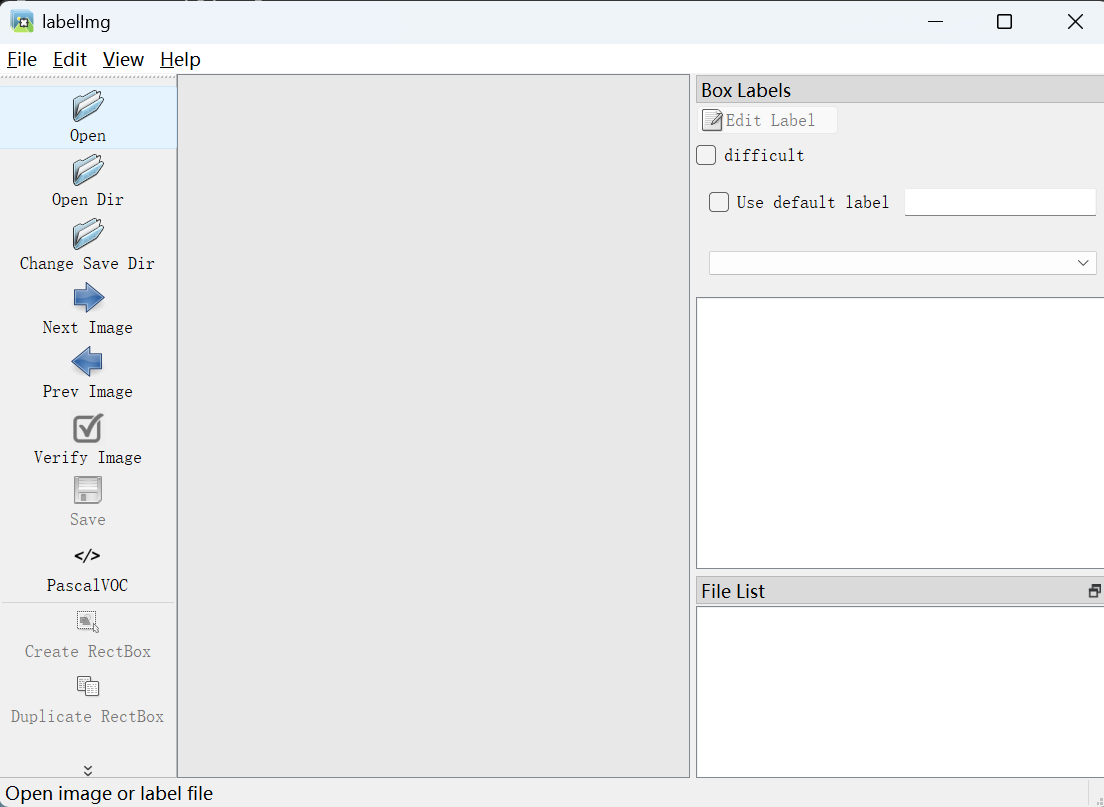Go to Next Image arrow
The image size is (1104, 807).
88,298
